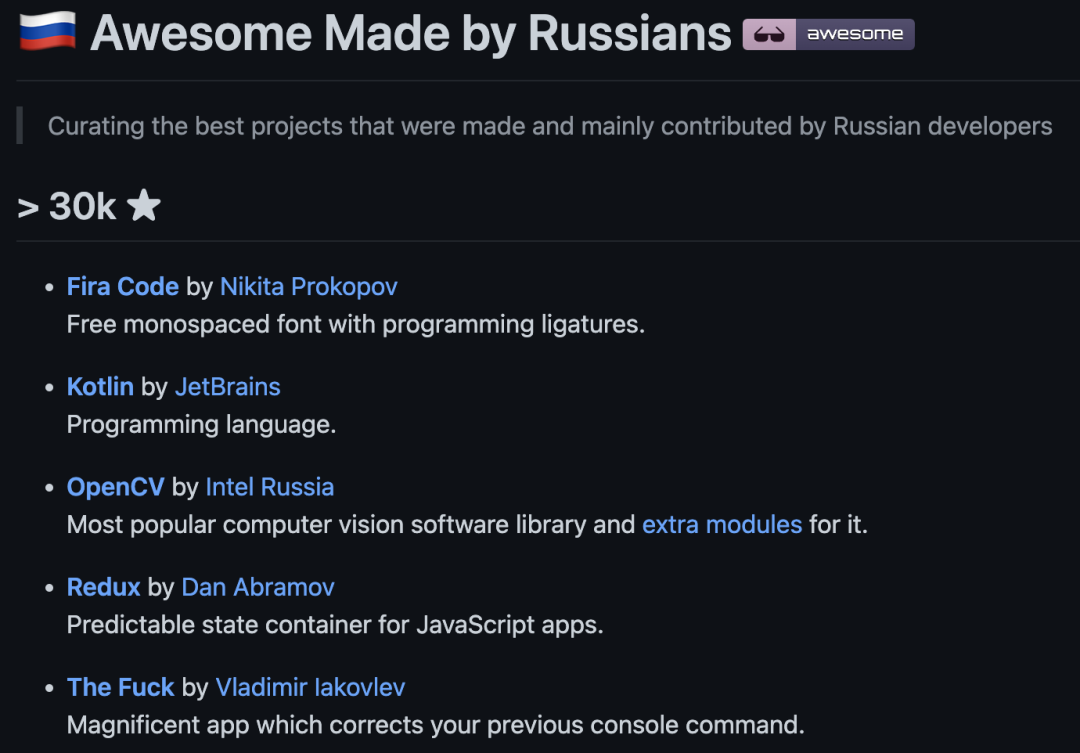This screenshot has width=1080, height=753.
Task: Click the Fira Code description text
Action: coord(355,324)
